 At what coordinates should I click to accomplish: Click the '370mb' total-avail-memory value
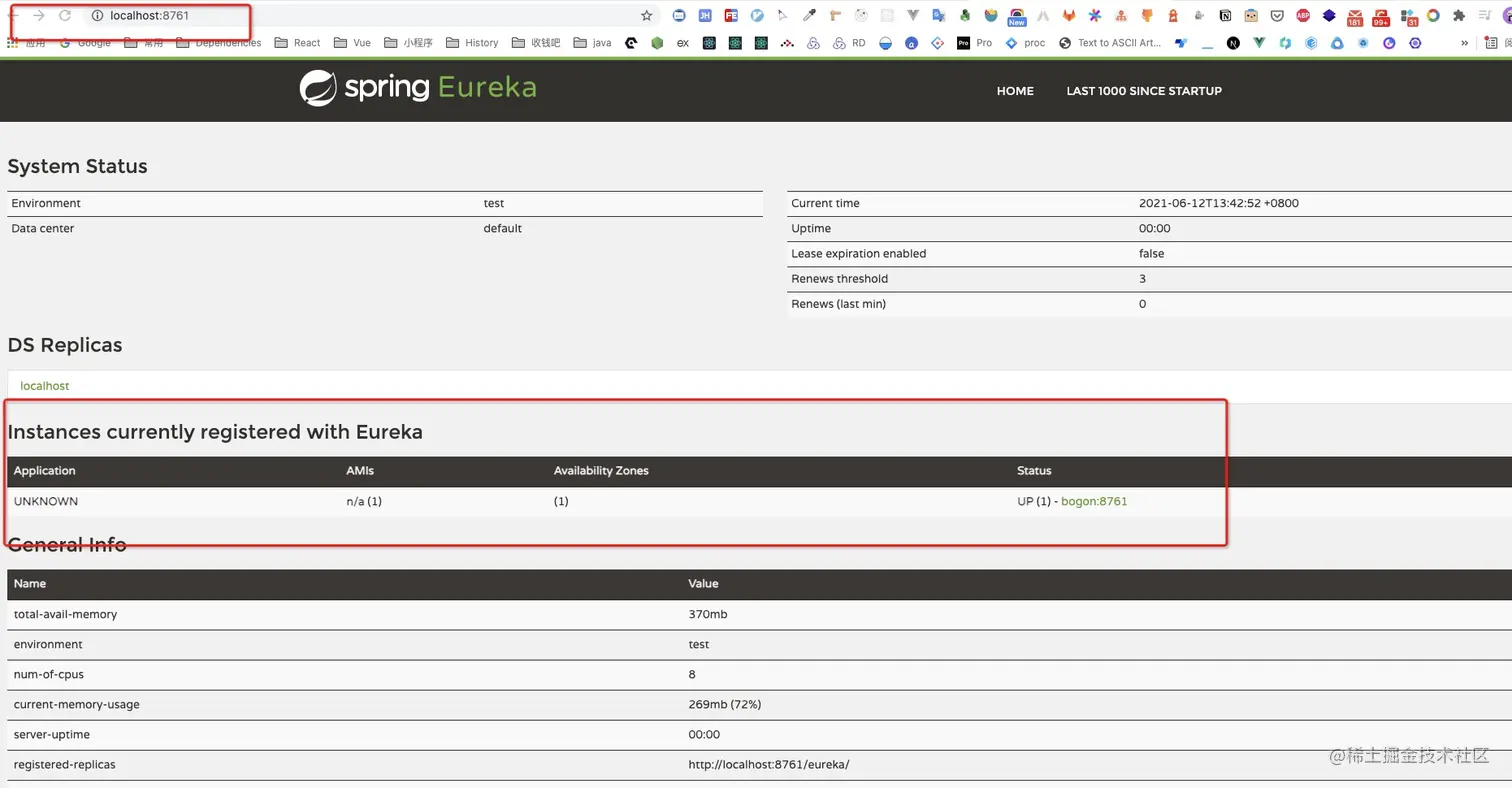[x=708, y=615]
